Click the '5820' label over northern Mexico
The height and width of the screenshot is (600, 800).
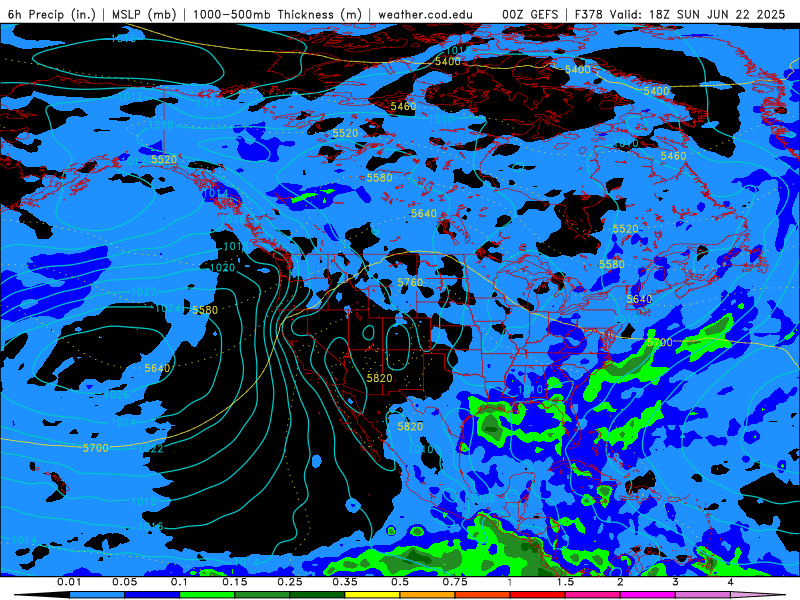pyautogui.click(x=410, y=427)
